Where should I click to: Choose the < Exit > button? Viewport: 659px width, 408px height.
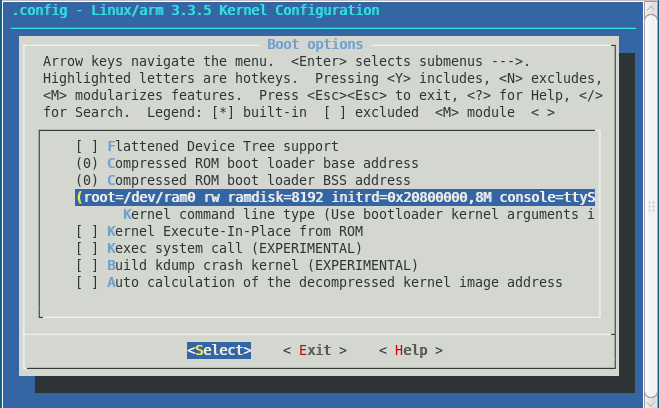(315, 350)
